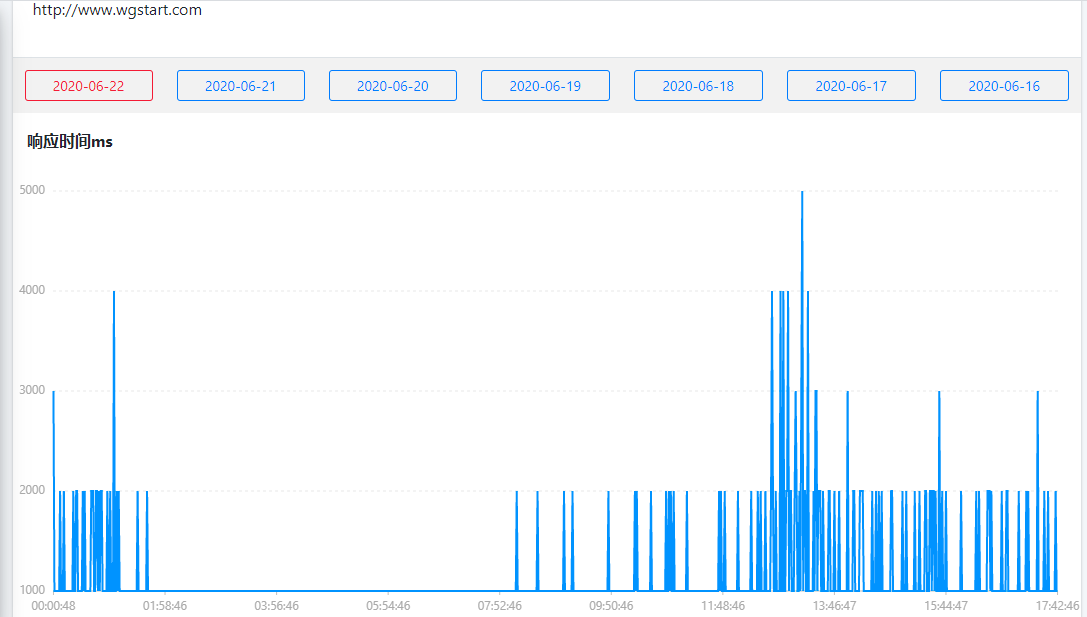The height and width of the screenshot is (617, 1087).
Task: View response times for 2020-06-17
Action: click(x=851, y=85)
